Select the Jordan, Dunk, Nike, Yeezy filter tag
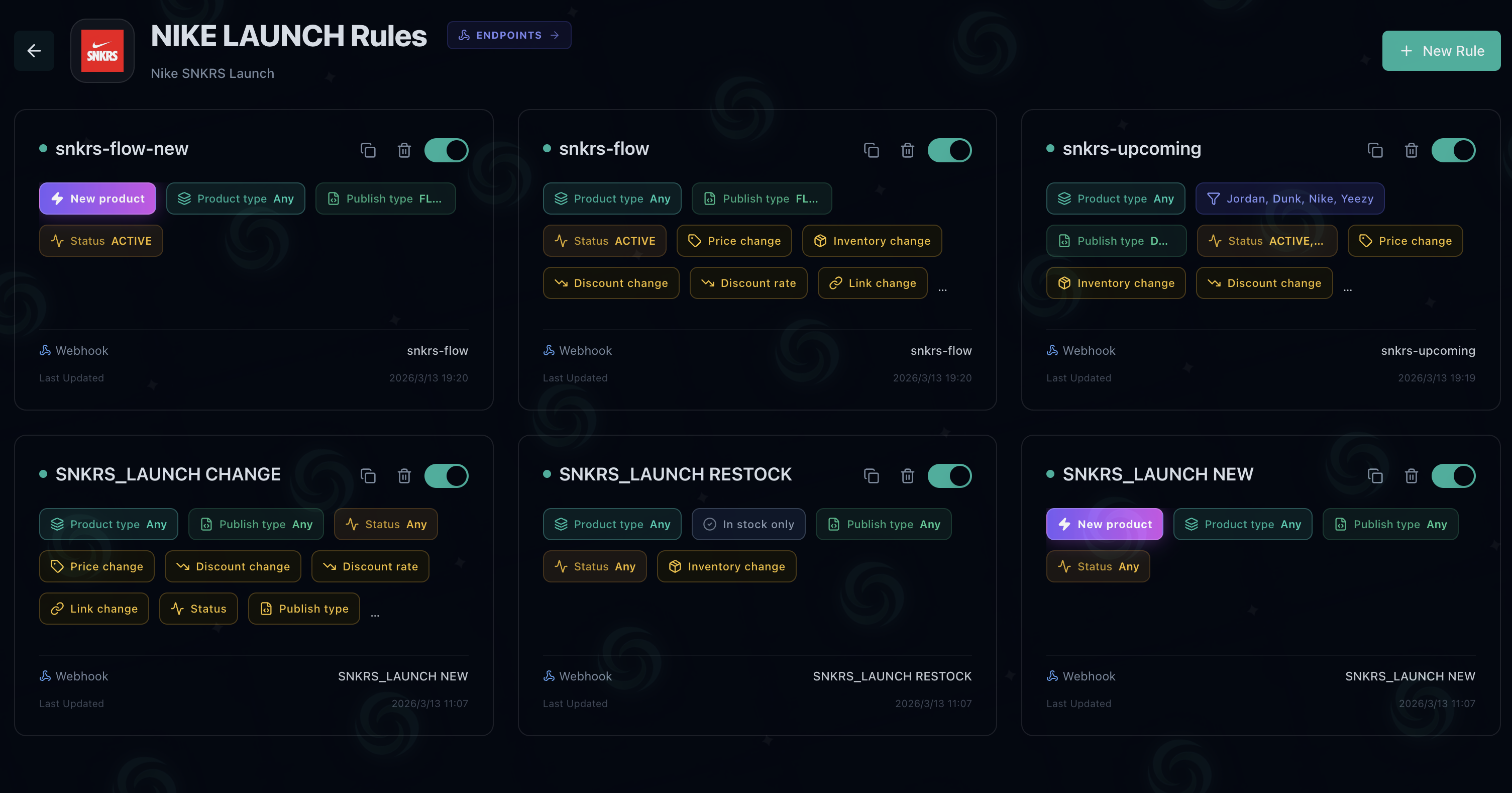Screen dimensions: 1512x793 click(1289, 199)
